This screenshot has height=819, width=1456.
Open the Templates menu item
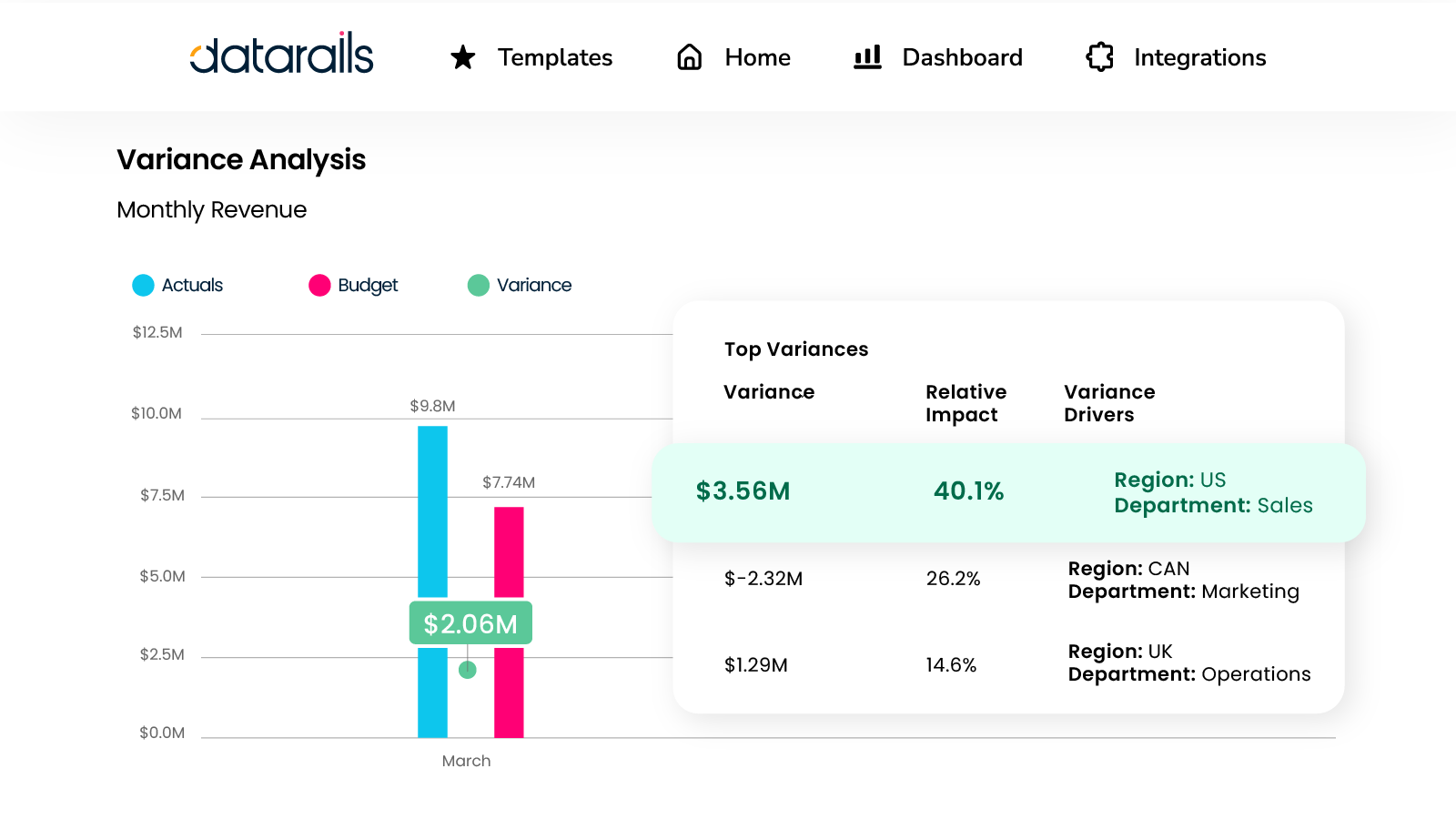554,57
